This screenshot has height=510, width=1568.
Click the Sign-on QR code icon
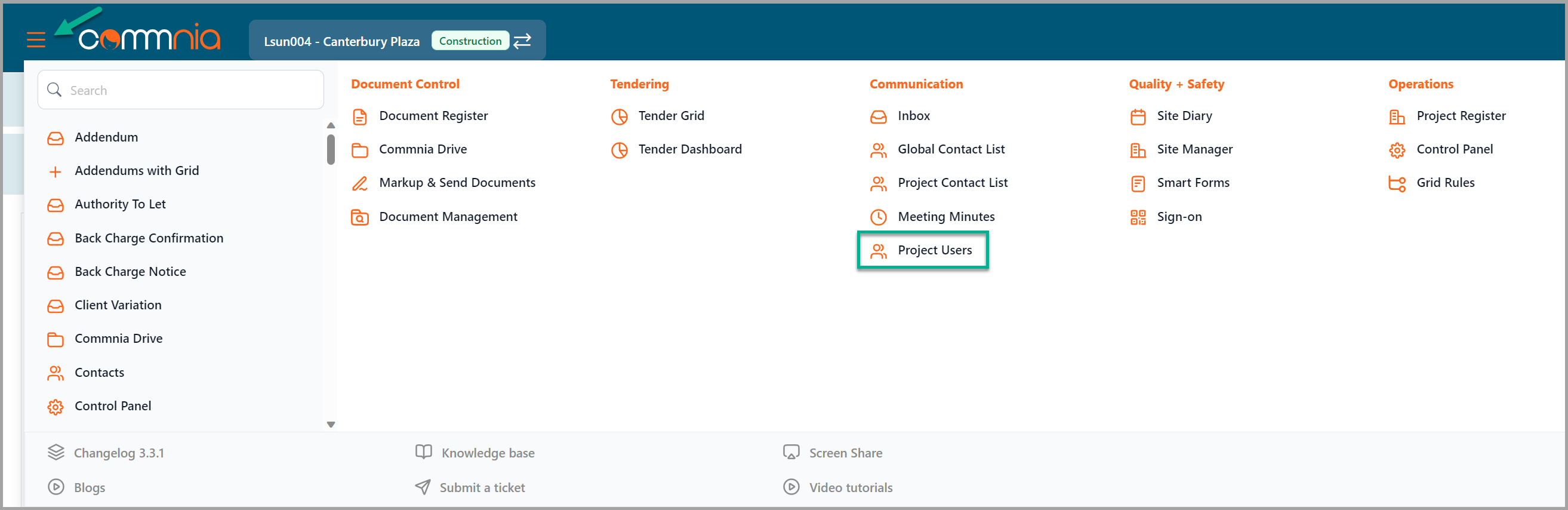tap(1138, 217)
